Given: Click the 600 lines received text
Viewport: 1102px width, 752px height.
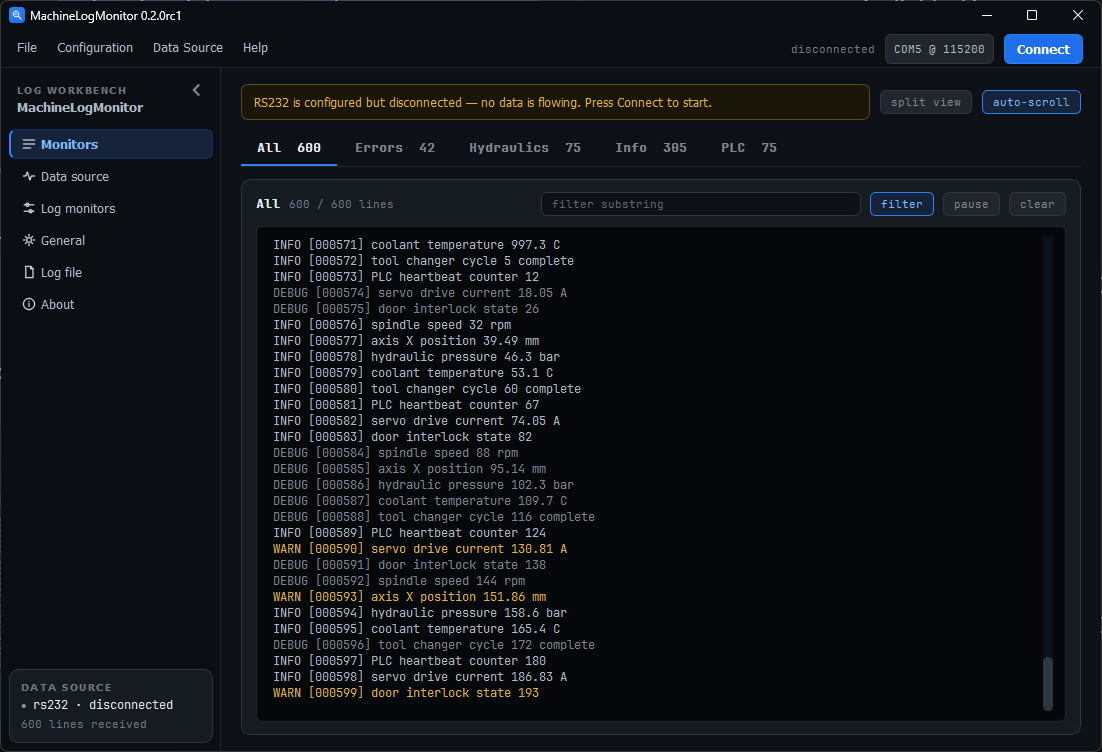Looking at the screenshot, I should [84, 724].
